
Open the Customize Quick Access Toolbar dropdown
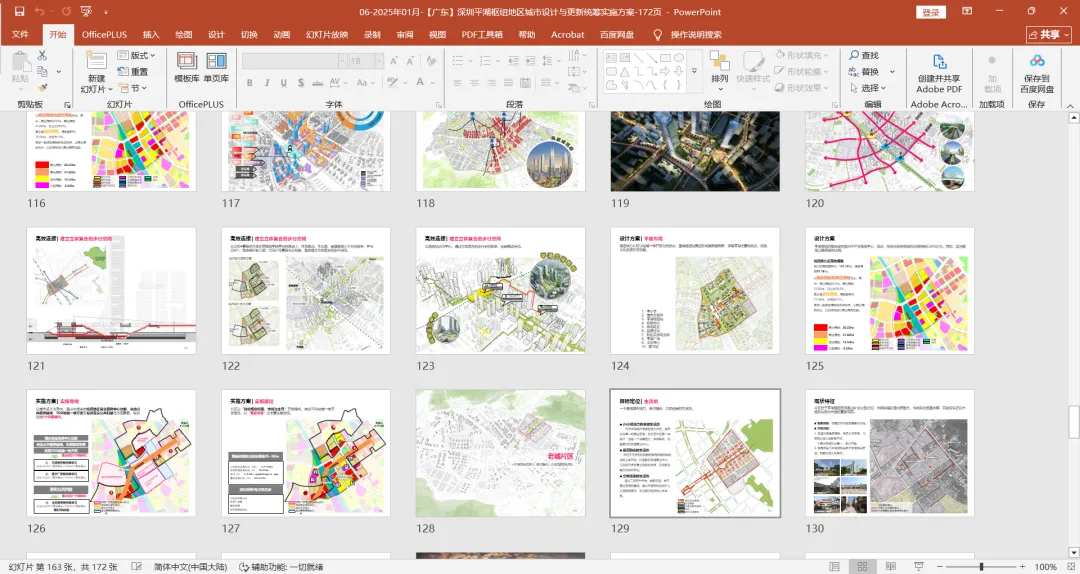click(x=106, y=12)
